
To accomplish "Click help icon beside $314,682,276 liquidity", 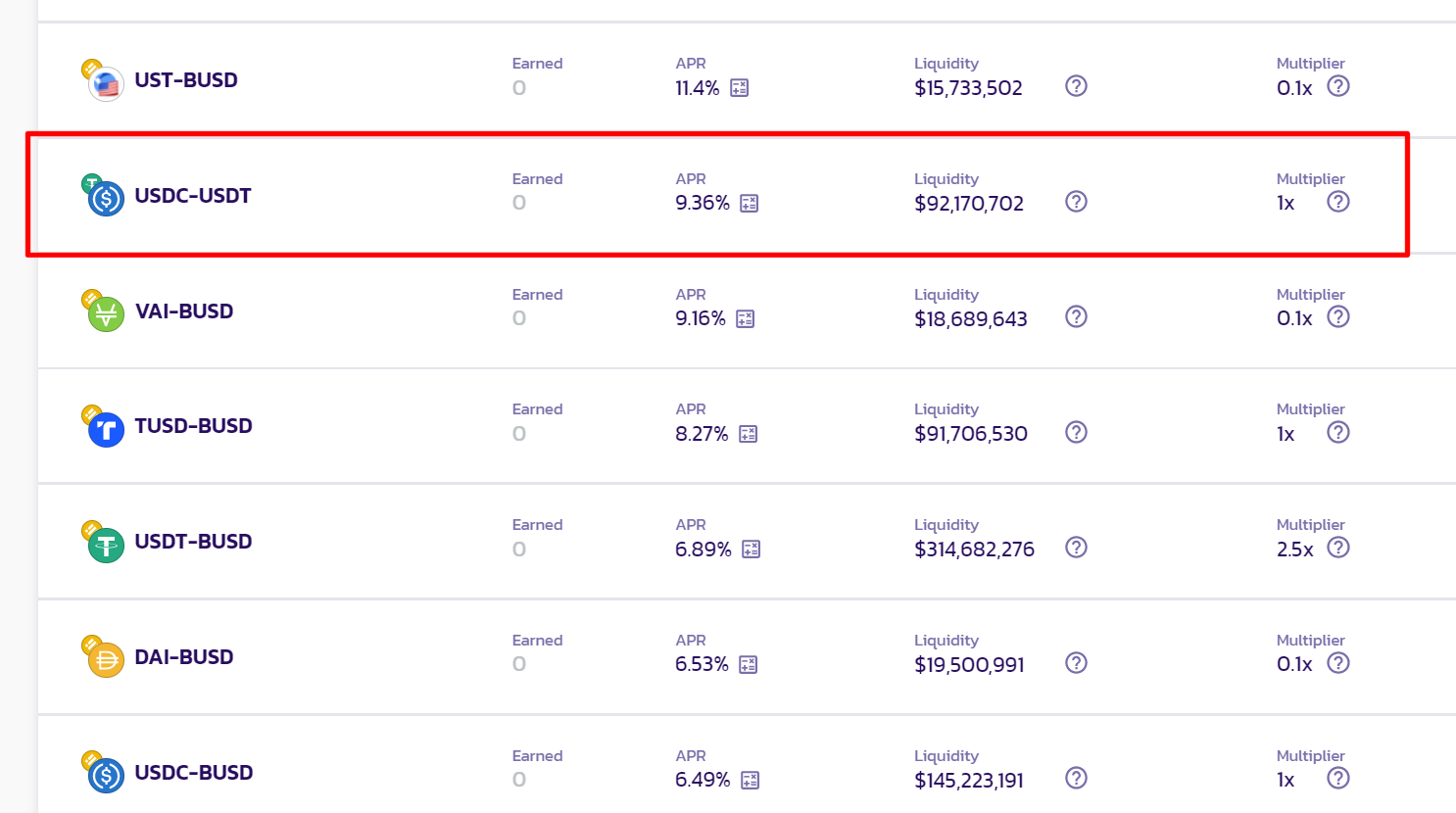I will 1076,548.
